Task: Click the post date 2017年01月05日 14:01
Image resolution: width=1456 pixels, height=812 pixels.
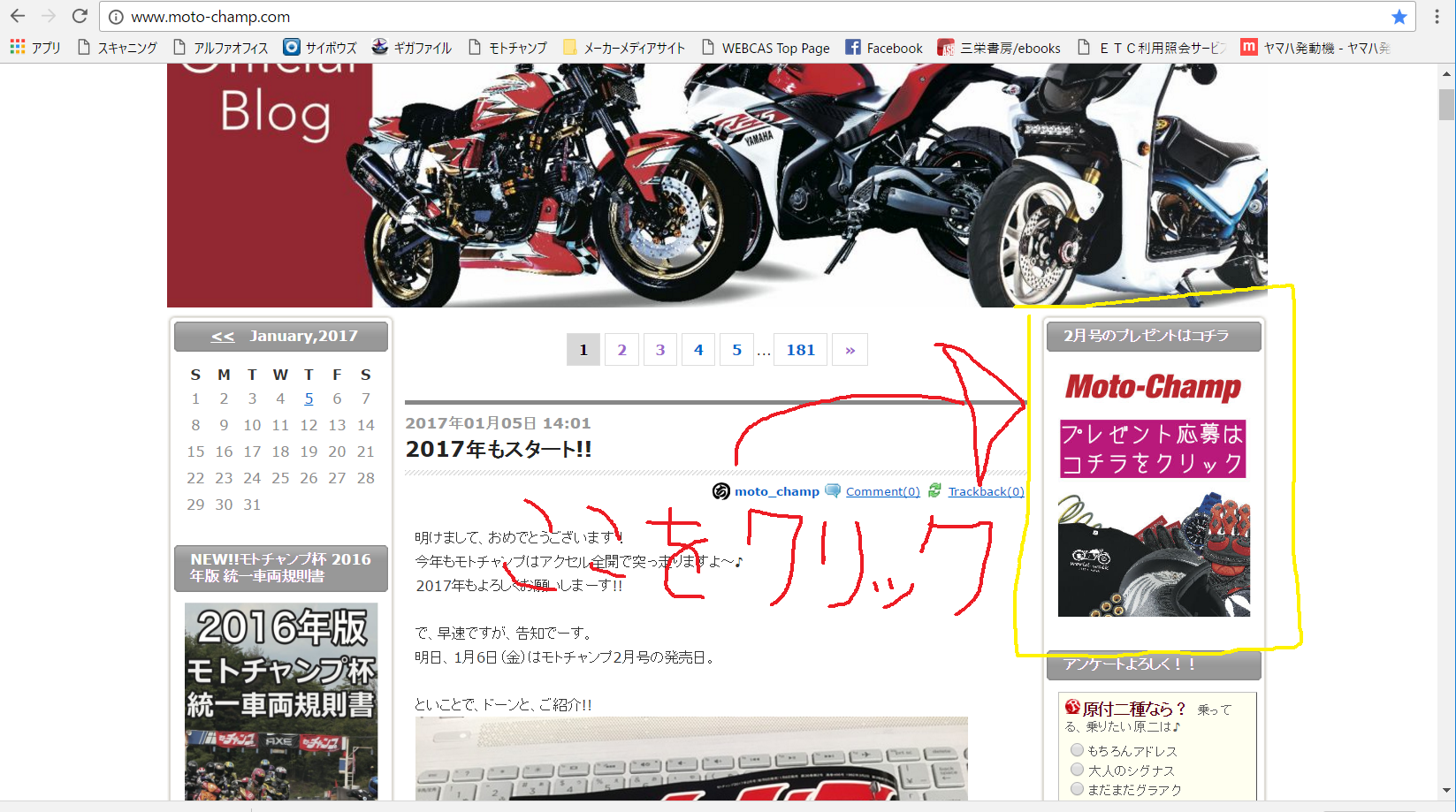Action: (498, 423)
